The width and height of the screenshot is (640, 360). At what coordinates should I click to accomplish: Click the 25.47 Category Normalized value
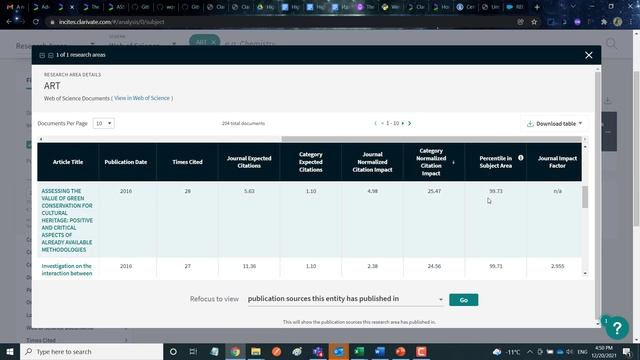click(434, 191)
